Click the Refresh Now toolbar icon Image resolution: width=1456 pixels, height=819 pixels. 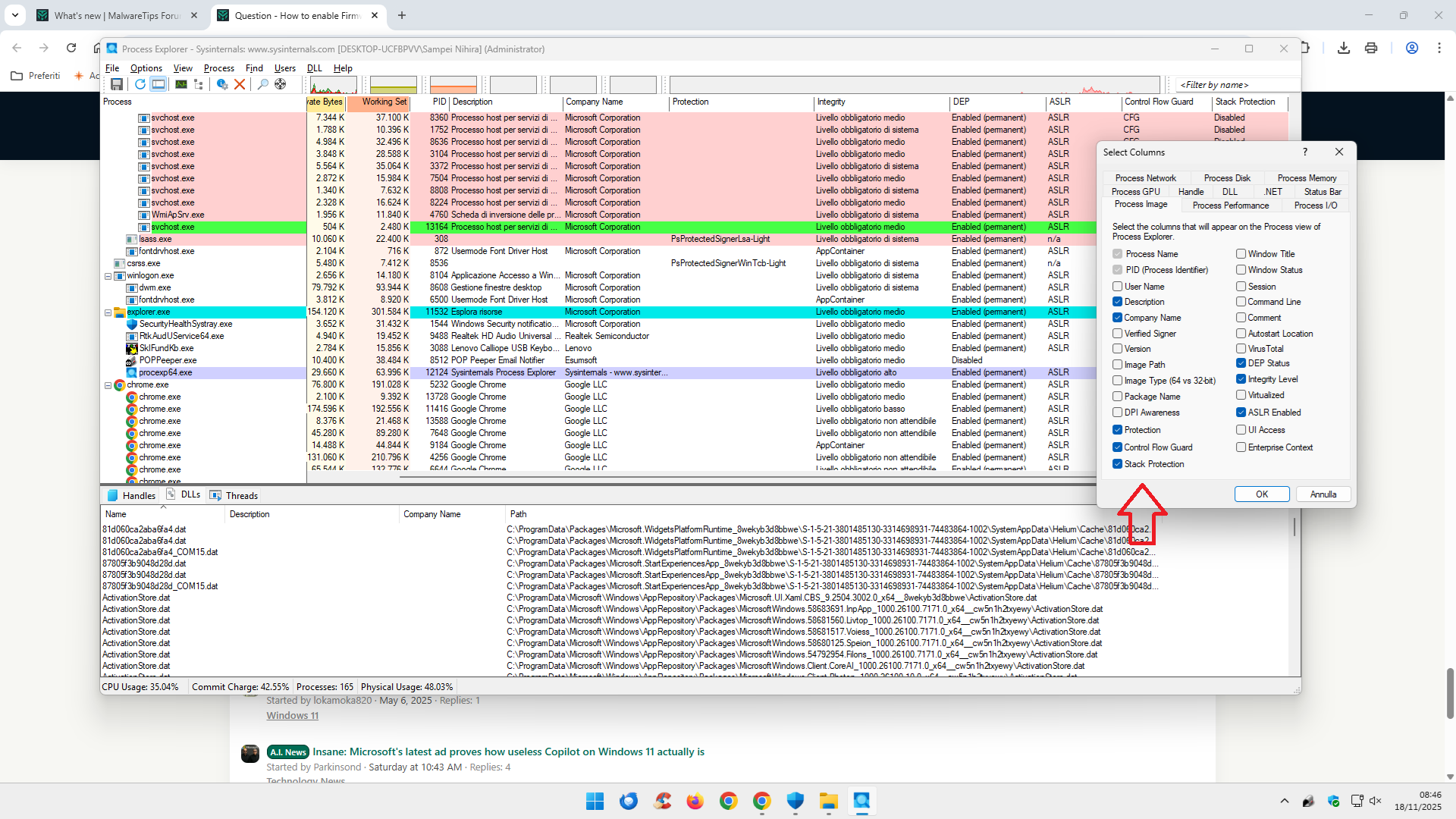pos(140,84)
